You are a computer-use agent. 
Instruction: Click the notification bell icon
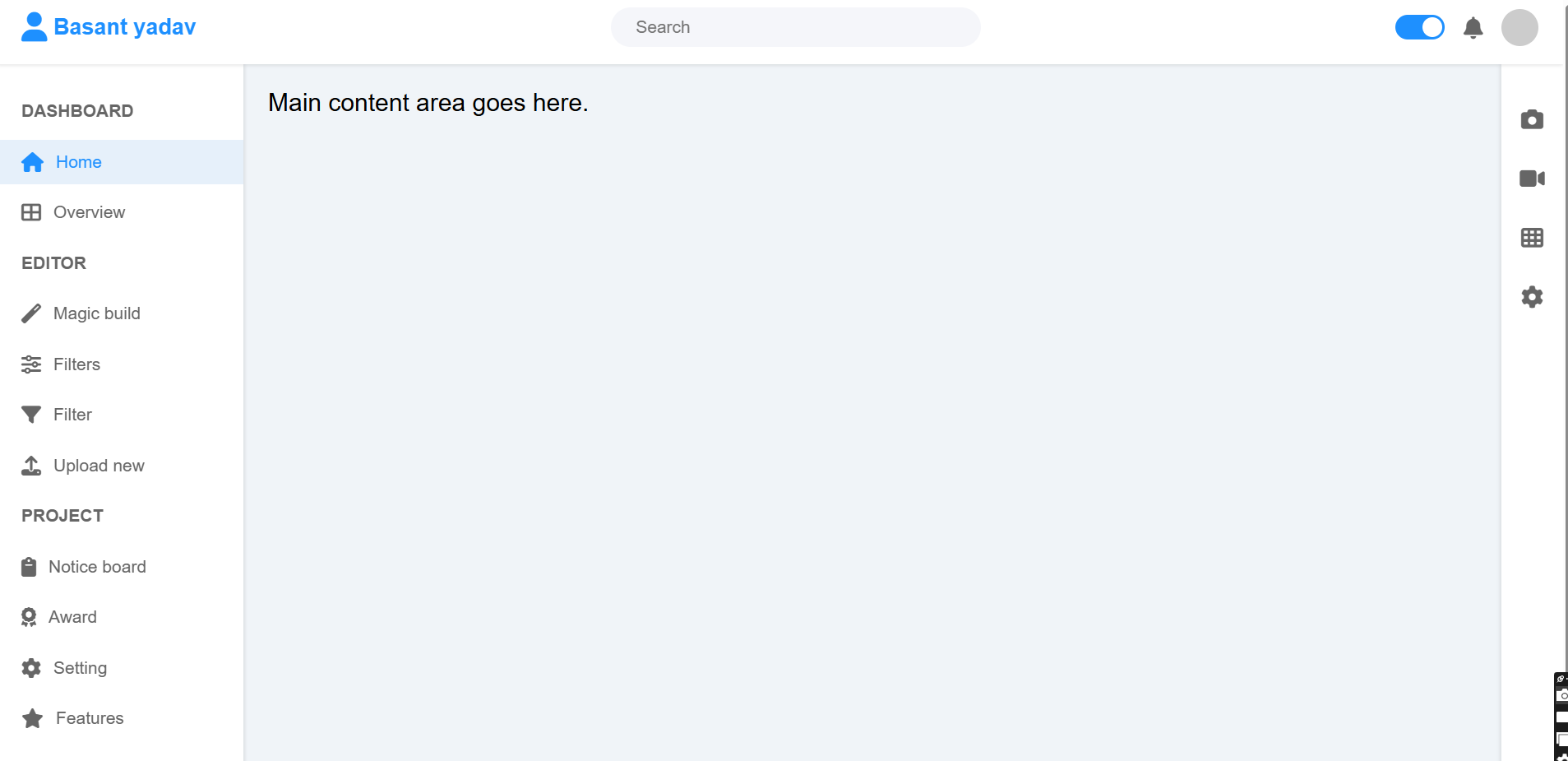click(x=1473, y=28)
